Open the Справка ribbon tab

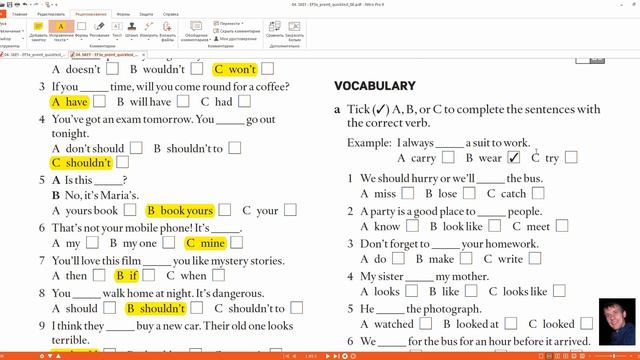click(x=171, y=14)
